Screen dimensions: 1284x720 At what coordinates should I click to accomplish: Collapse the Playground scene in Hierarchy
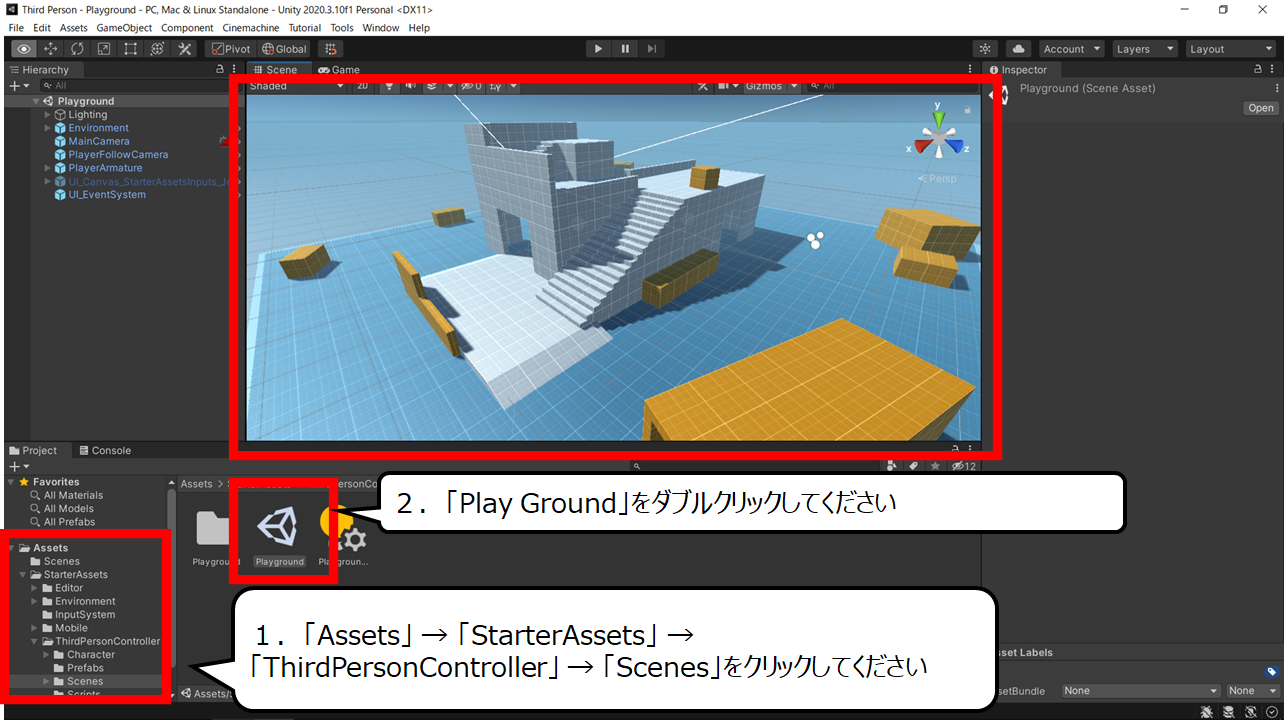point(36,101)
